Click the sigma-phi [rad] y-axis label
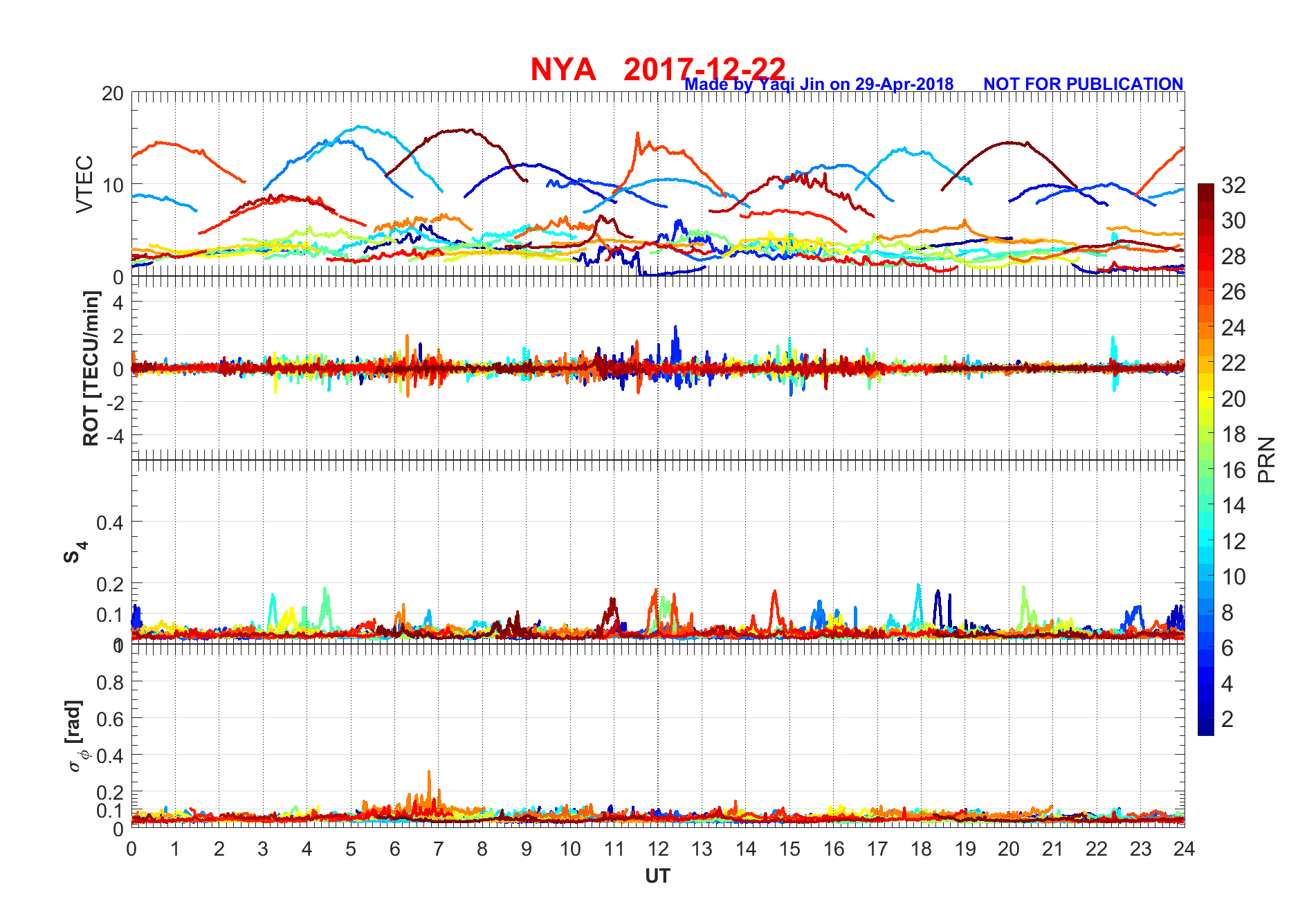This screenshot has height=920, width=1316. pyautogui.click(x=76, y=736)
